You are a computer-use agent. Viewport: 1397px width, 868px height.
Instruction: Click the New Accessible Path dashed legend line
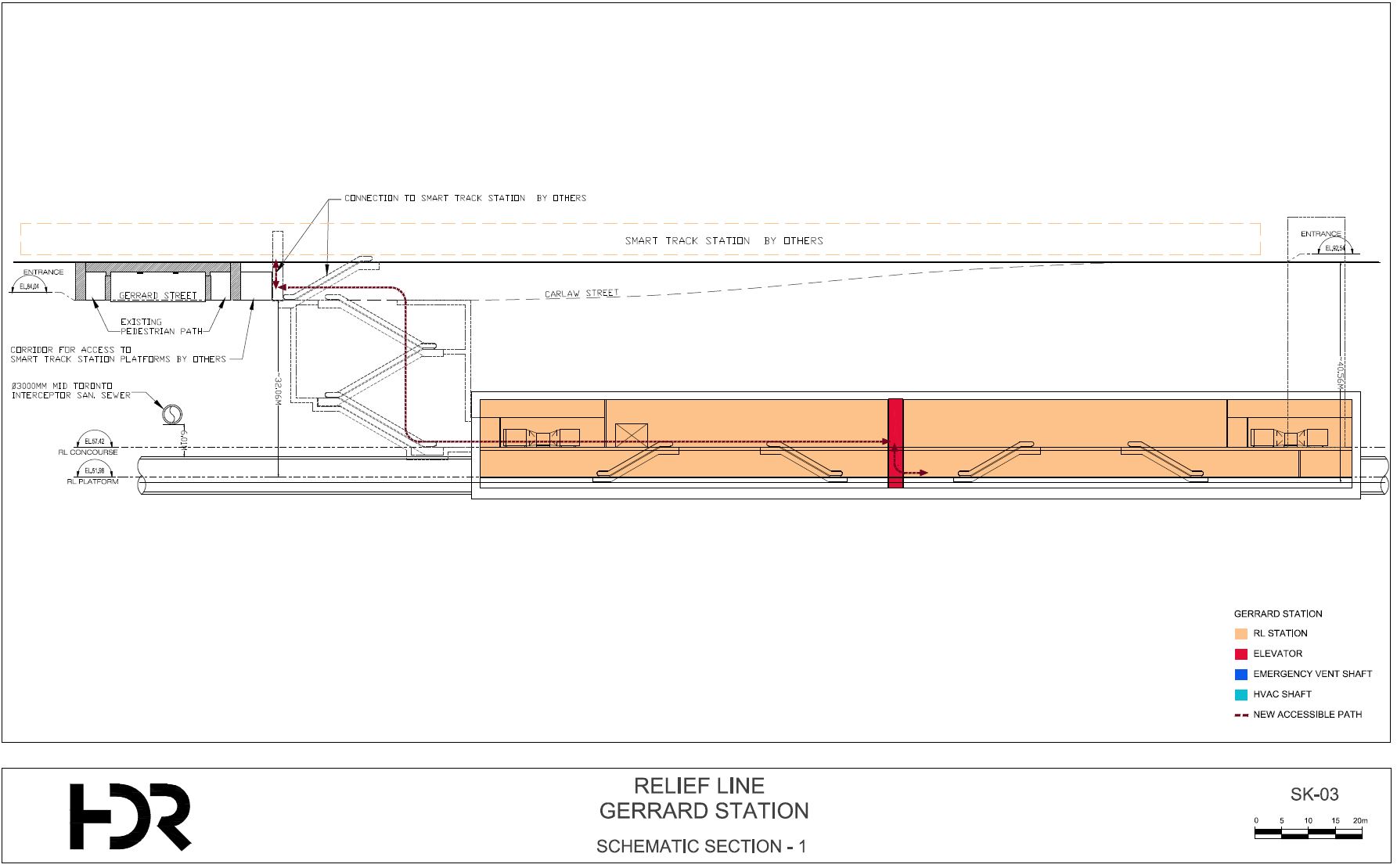[x=1240, y=715]
